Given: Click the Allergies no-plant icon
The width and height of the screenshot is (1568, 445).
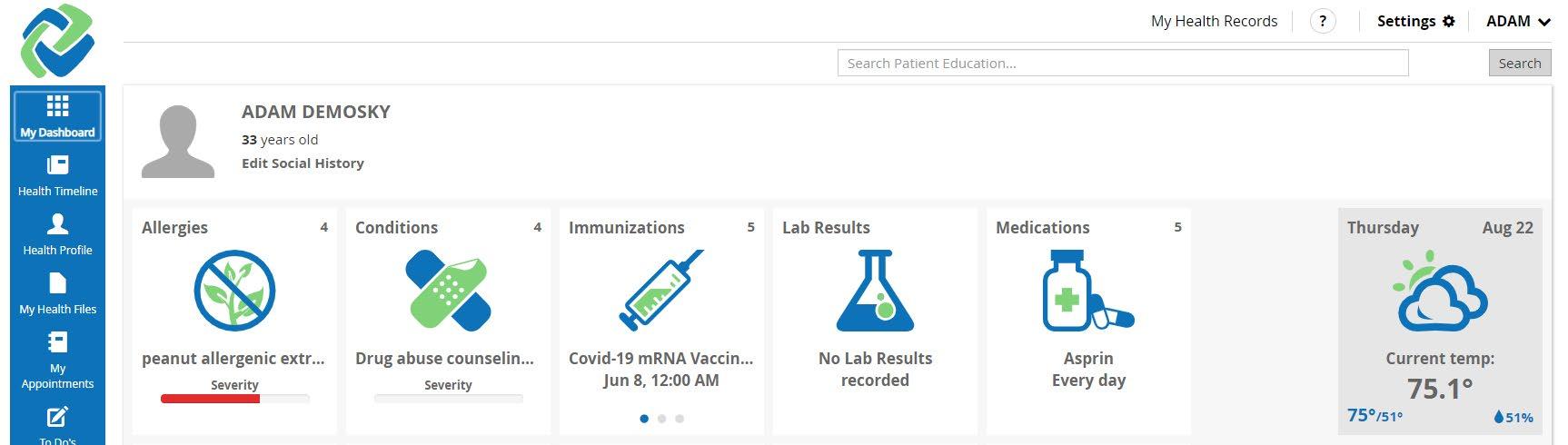Looking at the screenshot, I should (x=234, y=291).
